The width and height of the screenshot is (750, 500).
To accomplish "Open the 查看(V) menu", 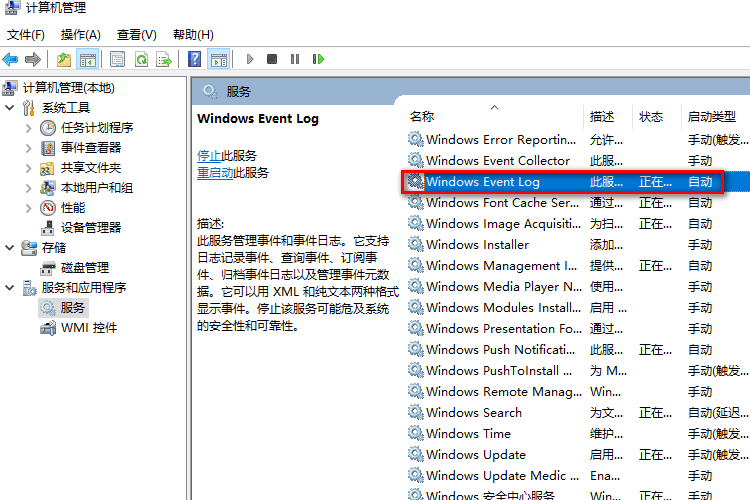I will pyautogui.click(x=136, y=34).
